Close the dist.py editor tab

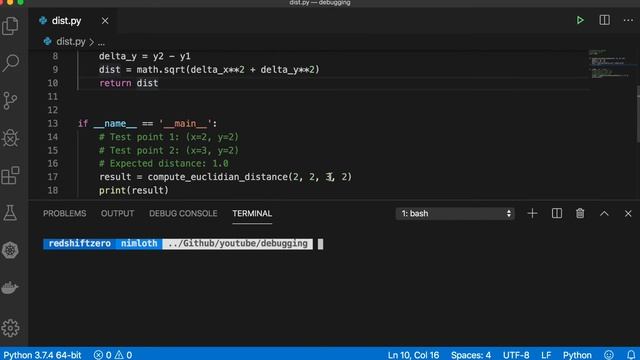coord(105,21)
